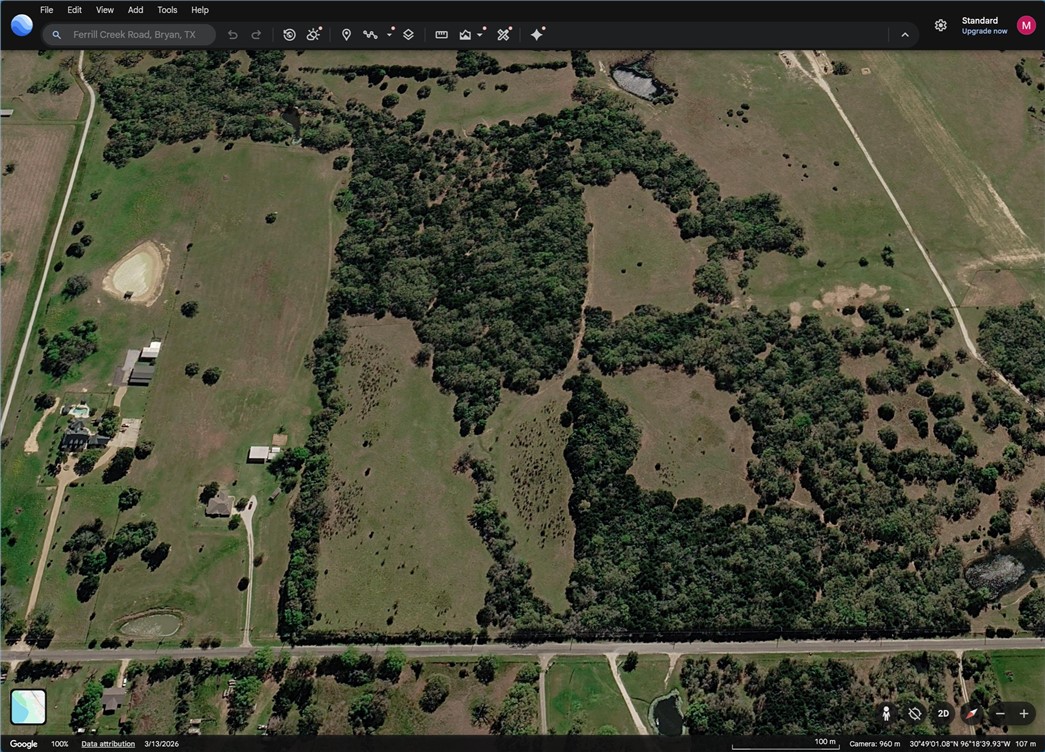Undo the last action
The image size is (1045, 752).
tap(233, 35)
